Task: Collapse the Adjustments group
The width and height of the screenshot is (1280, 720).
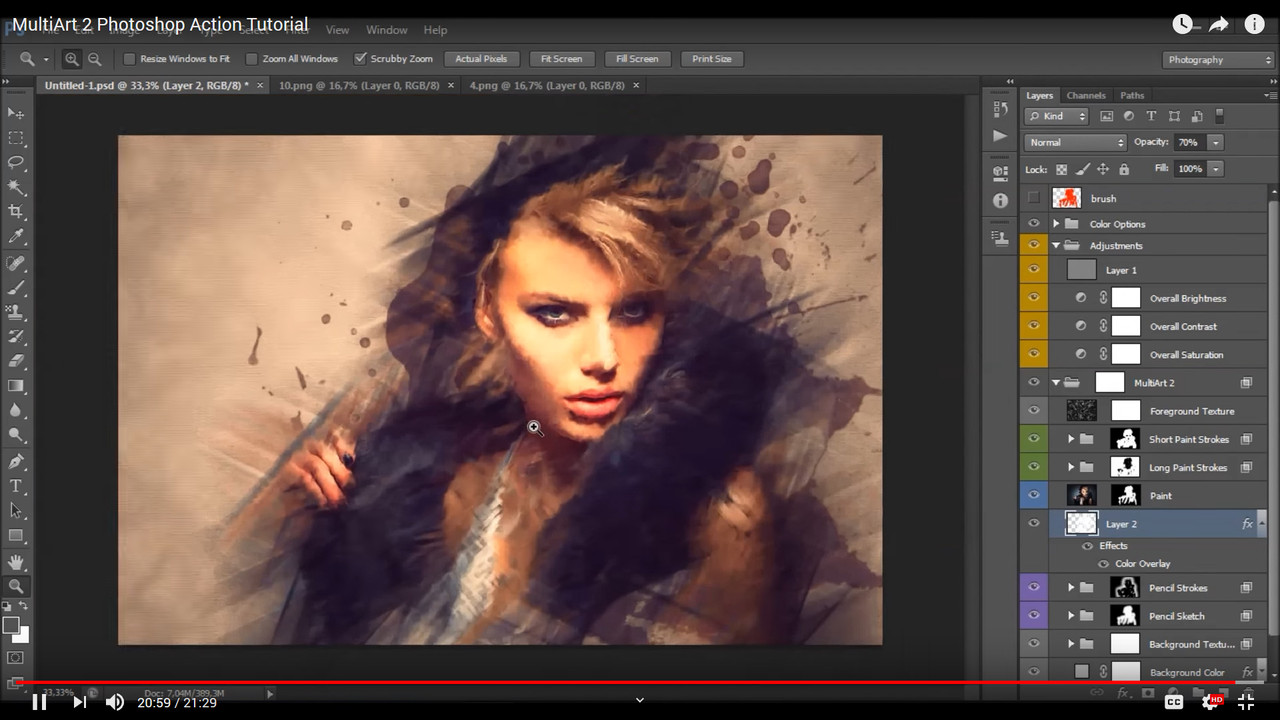Action: pos(1056,245)
